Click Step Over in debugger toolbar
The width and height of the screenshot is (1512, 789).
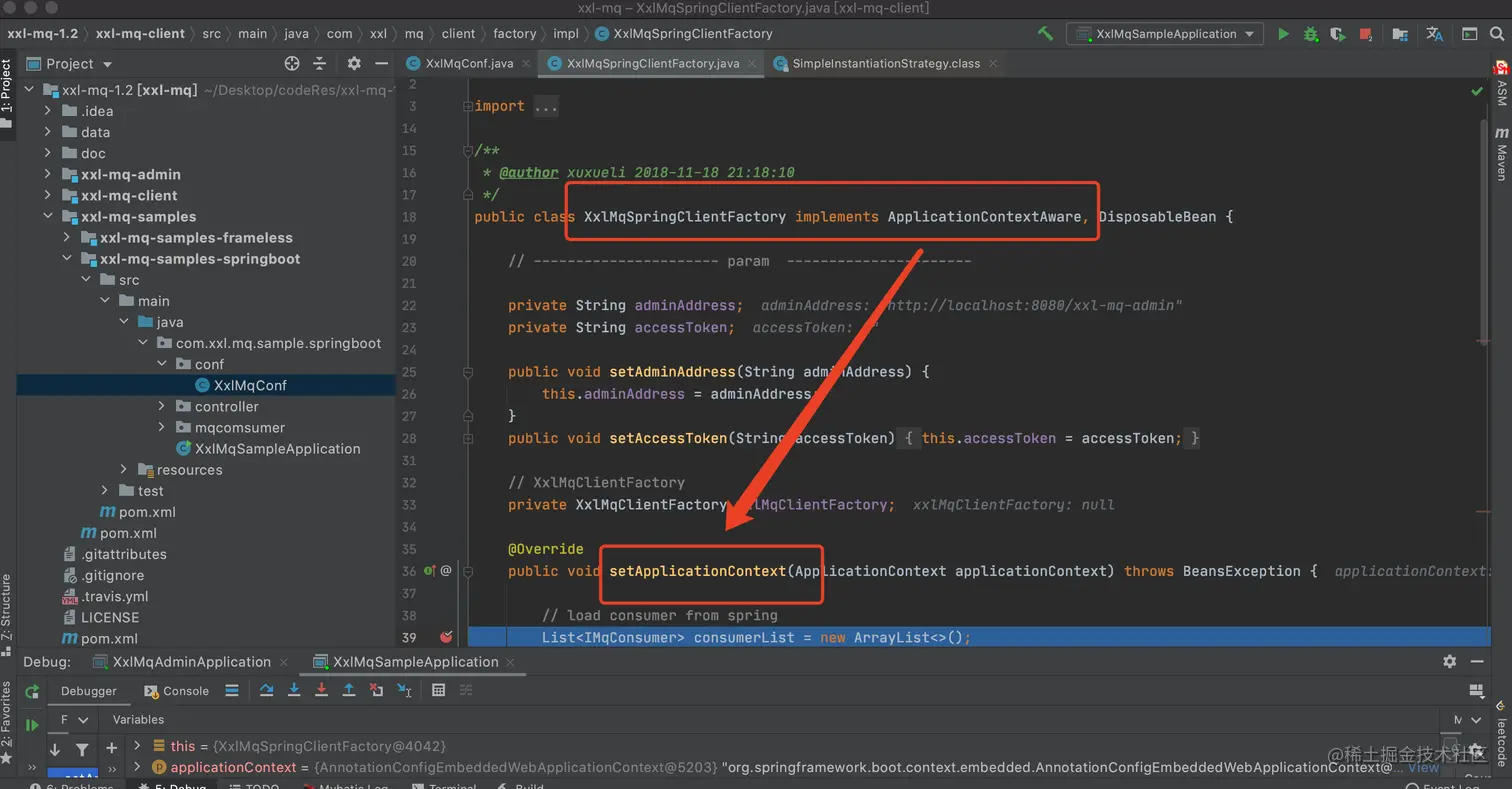click(x=267, y=690)
